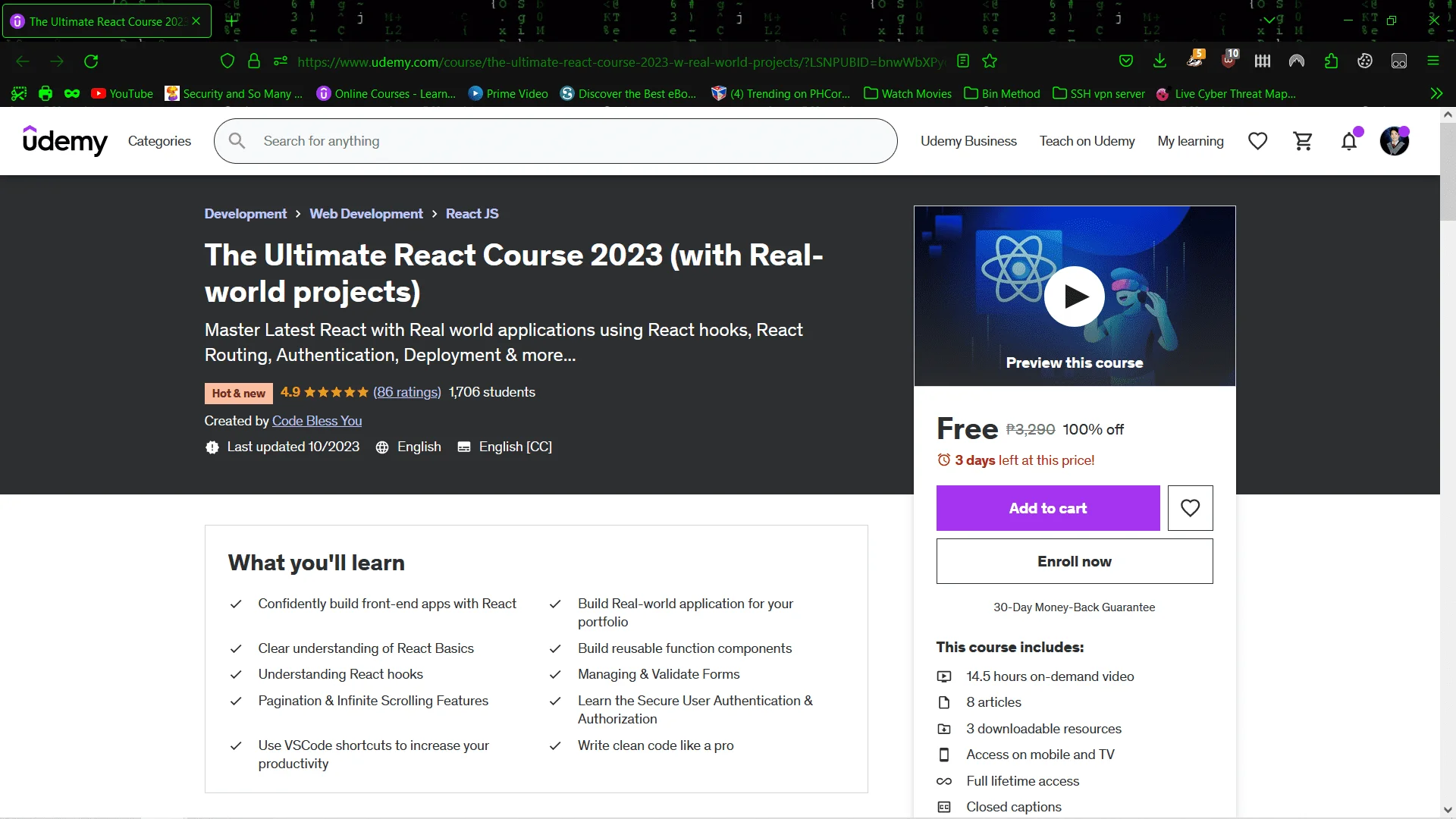Open the extensions puzzle icon

[1331, 61]
